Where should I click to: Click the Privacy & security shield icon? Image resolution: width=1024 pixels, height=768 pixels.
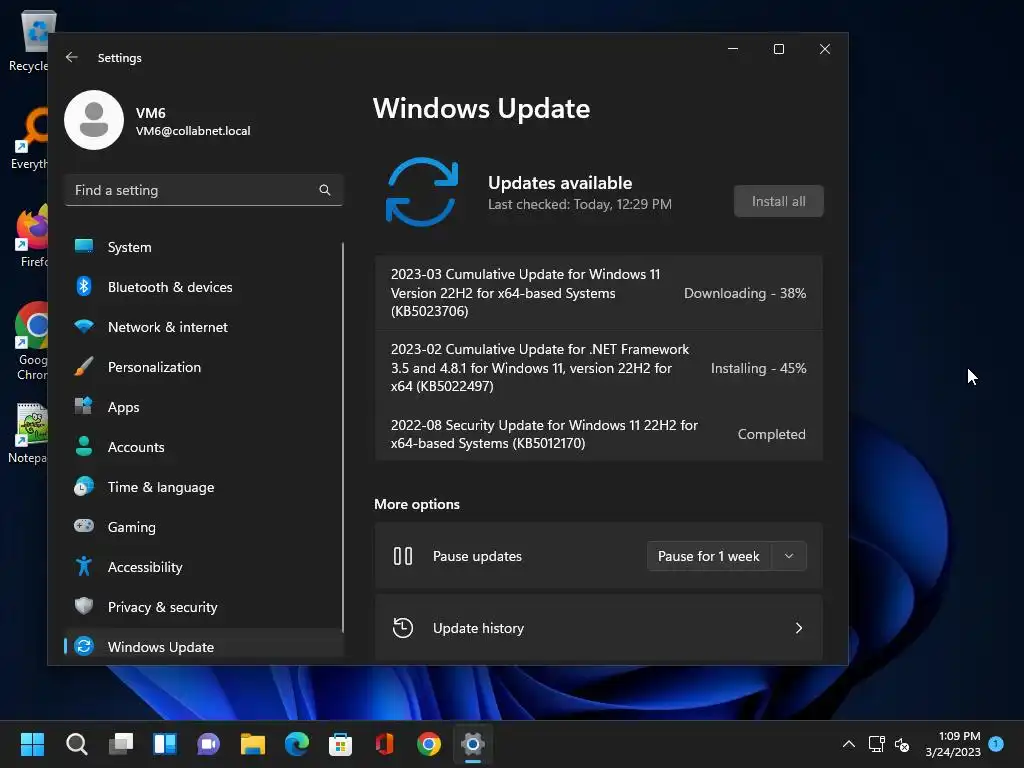[x=84, y=606]
